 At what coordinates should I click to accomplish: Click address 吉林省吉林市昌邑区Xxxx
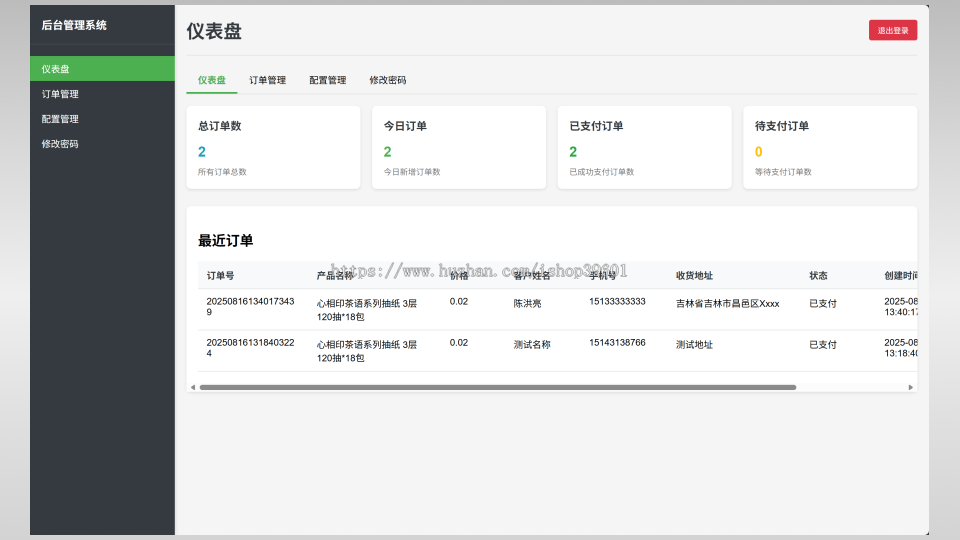click(x=727, y=304)
